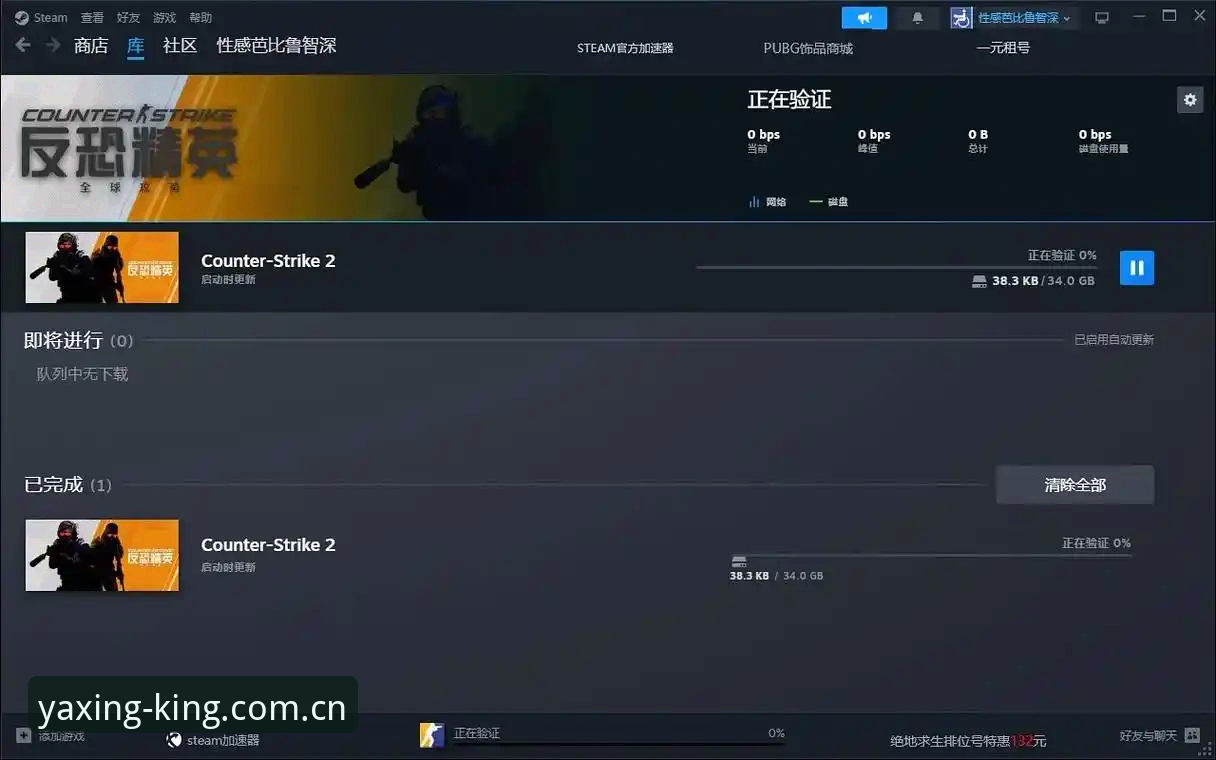1216x760 pixels.
Task: Click the 添加游戏 plus icon
Action: tap(24, 735)
